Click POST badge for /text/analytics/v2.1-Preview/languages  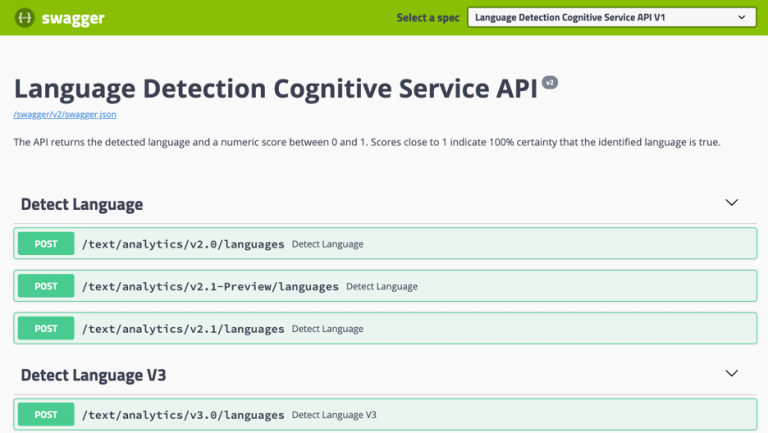46,286
